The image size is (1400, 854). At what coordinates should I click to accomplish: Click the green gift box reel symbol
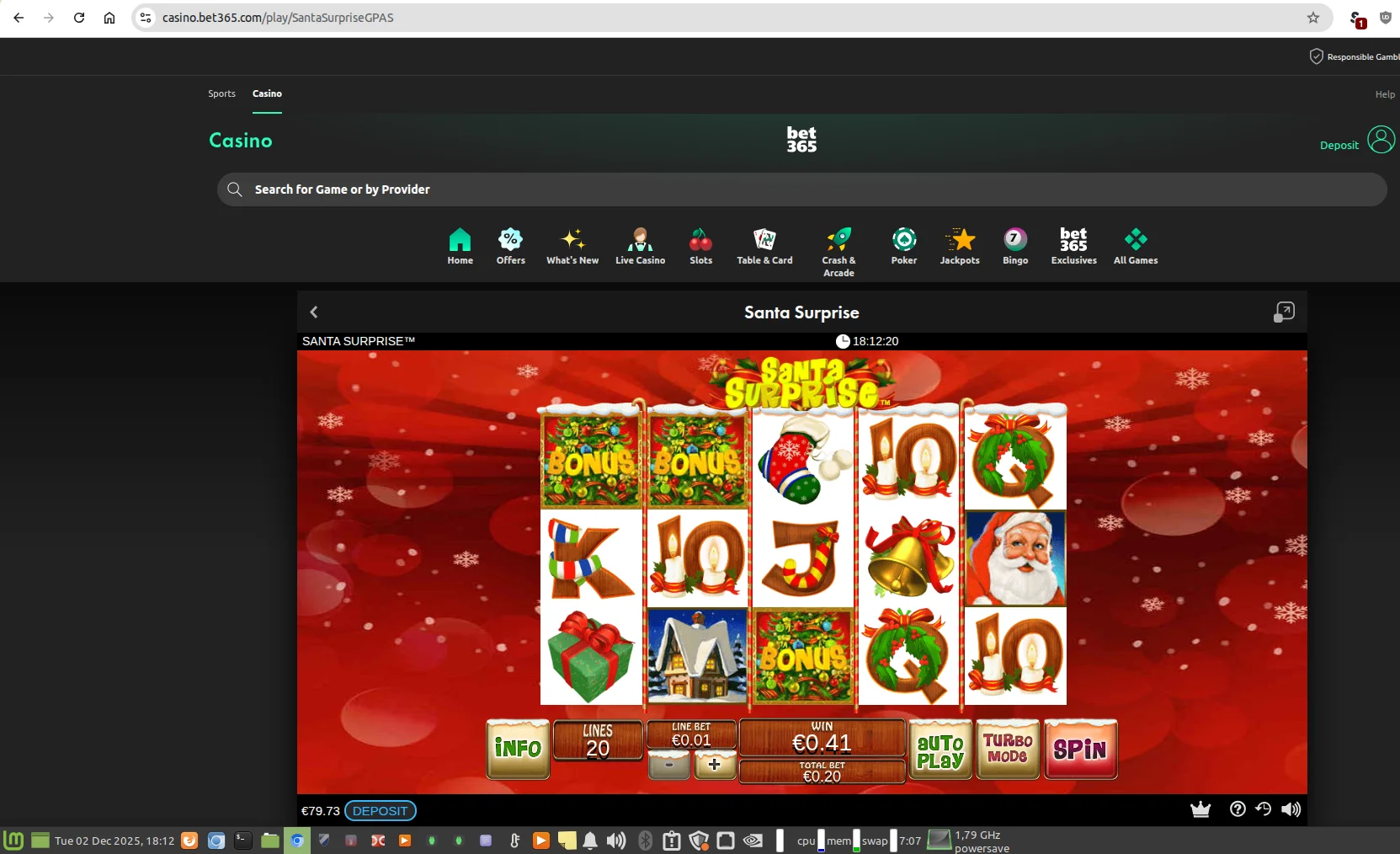(591, 656)
